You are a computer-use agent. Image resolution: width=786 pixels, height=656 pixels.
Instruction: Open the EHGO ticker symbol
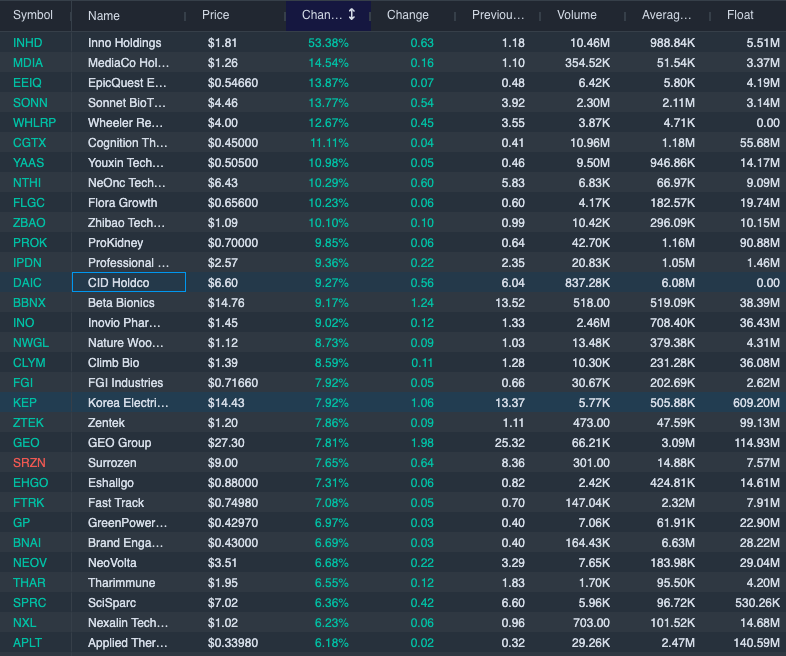31,483
